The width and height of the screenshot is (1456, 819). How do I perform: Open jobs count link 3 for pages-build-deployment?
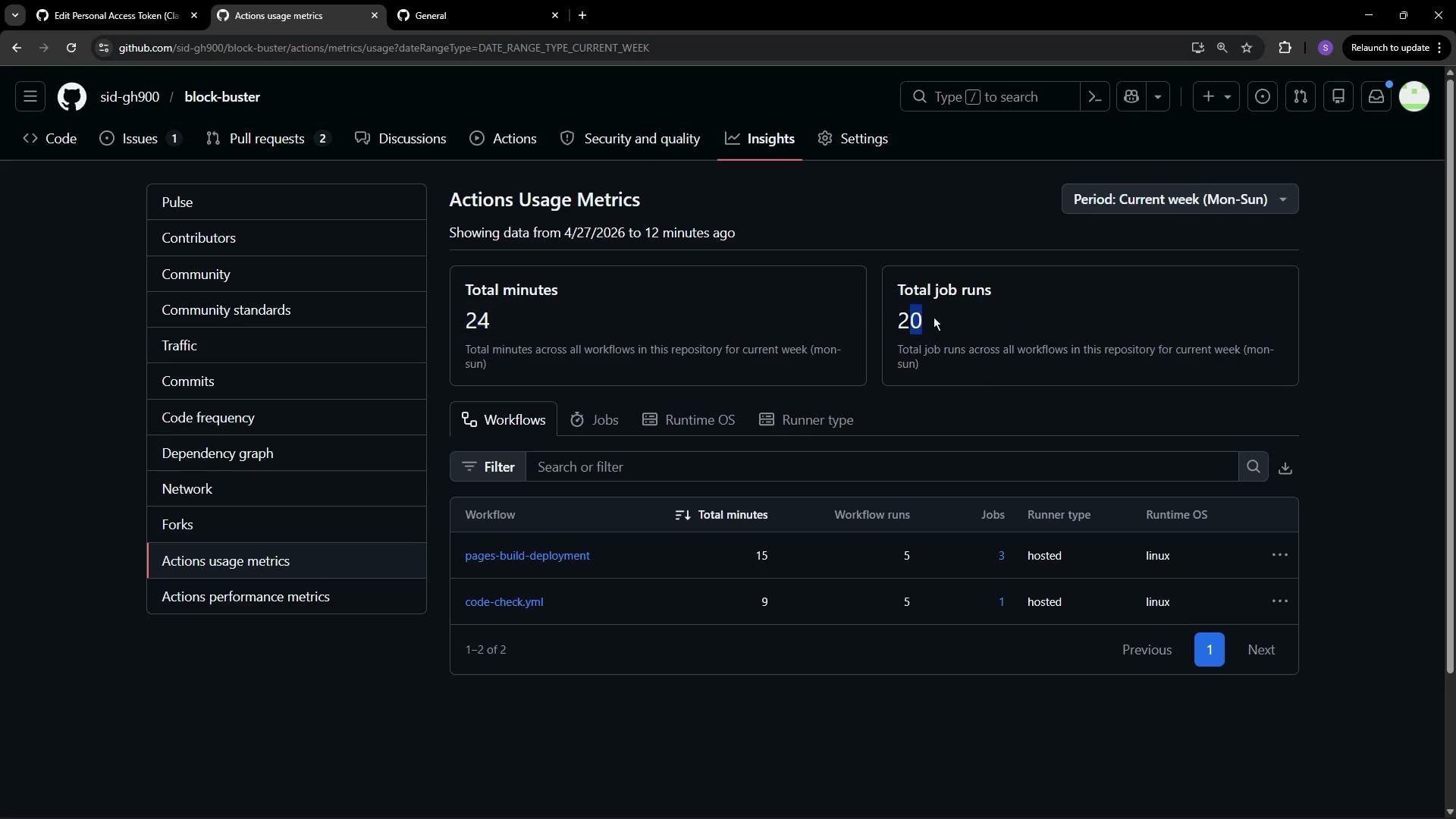(1001, 556)
